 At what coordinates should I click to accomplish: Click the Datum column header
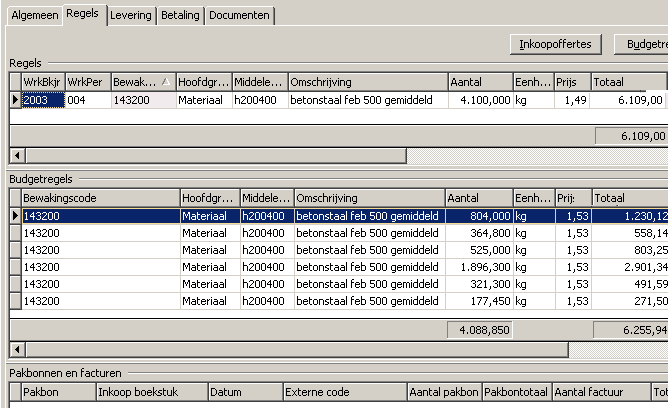246,392
